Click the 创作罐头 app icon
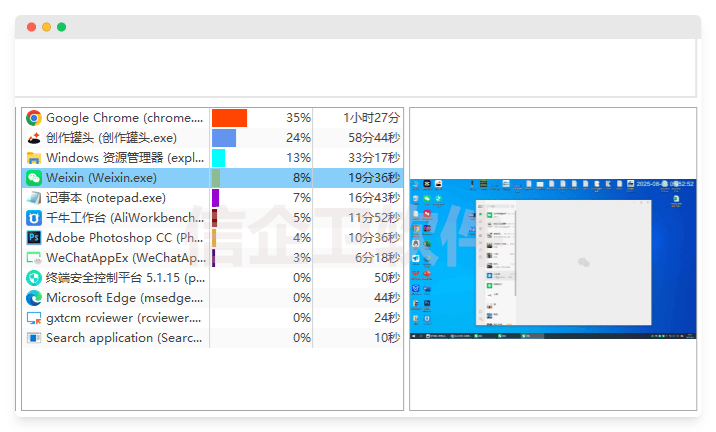This screenshot has width=716, height=432. point(34,138)
